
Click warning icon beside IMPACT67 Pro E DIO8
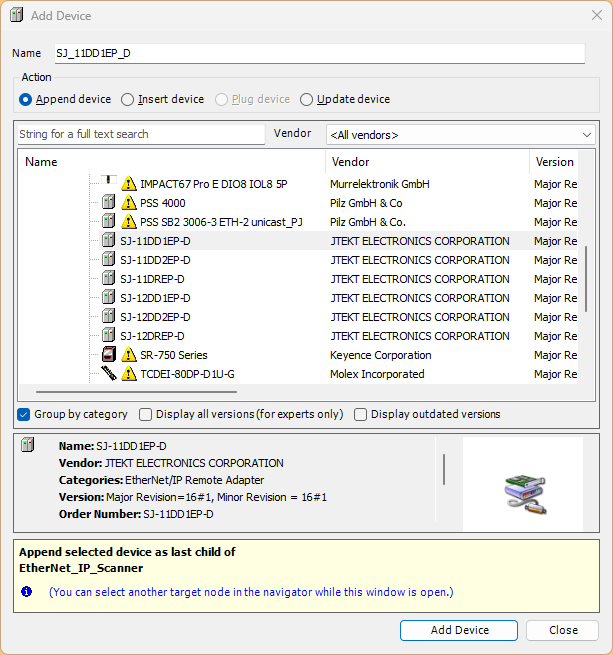(129, 184)
